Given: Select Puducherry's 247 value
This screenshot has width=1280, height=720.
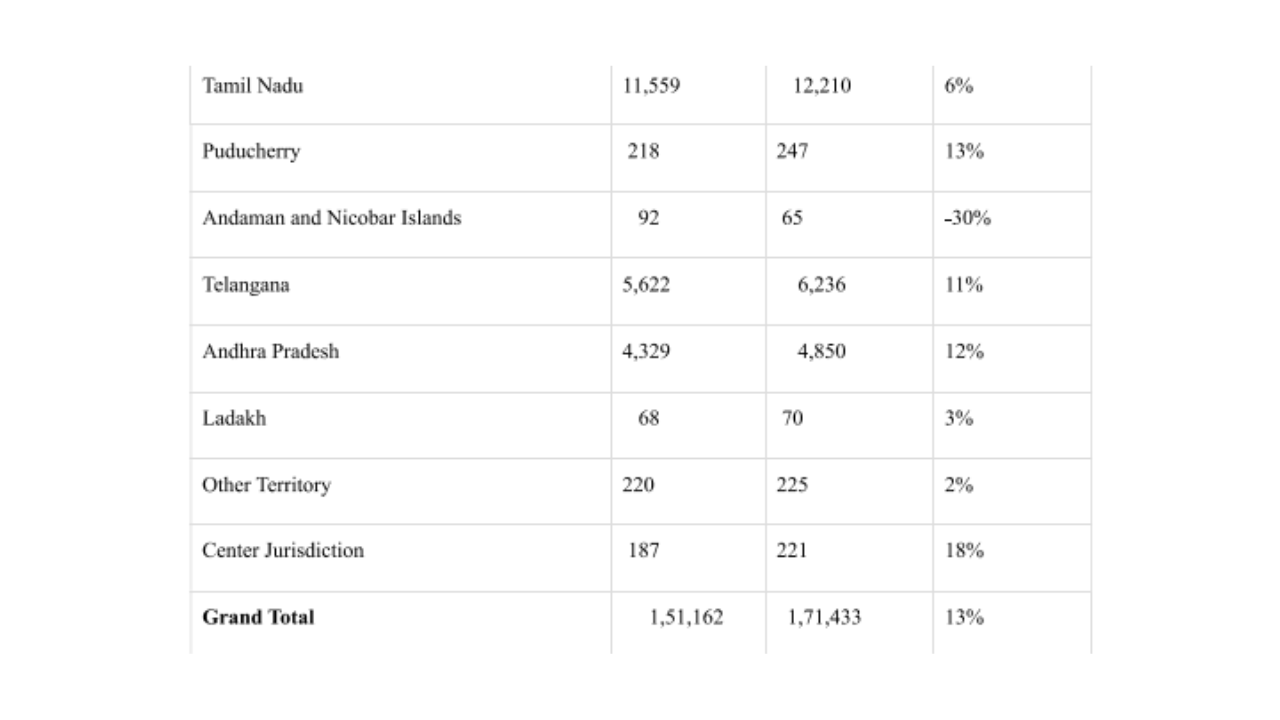Looking at the screenshot, I should click(792, 152).
